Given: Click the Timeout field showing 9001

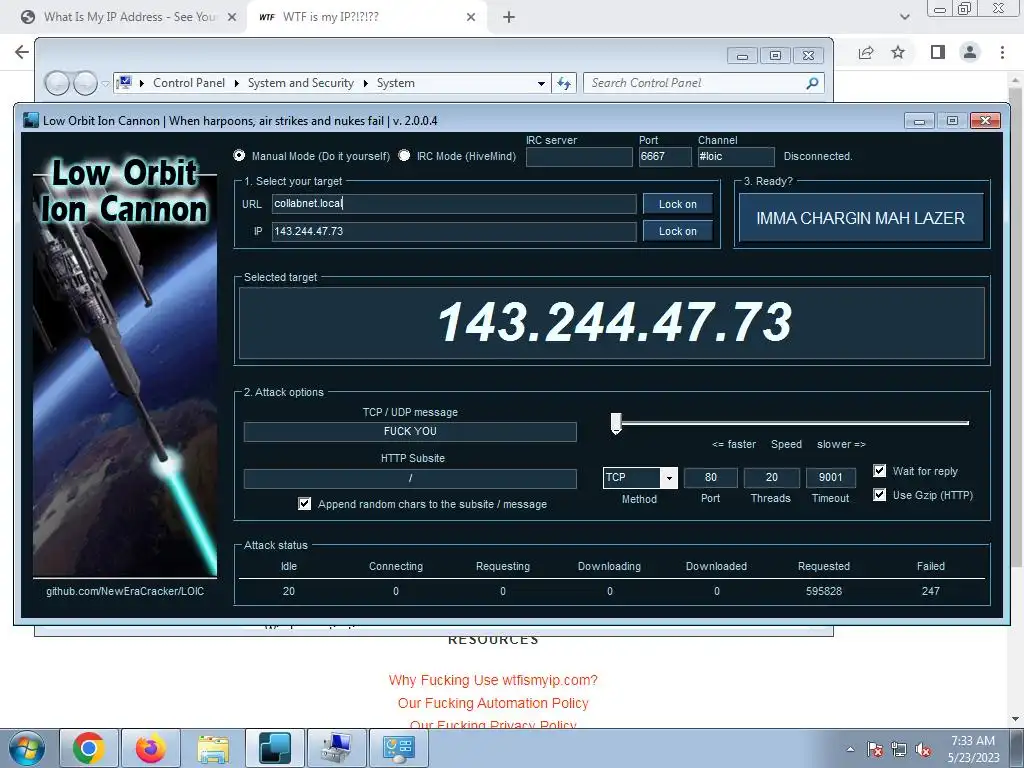Looking at the screenshot, I should (x=831, y=477).
